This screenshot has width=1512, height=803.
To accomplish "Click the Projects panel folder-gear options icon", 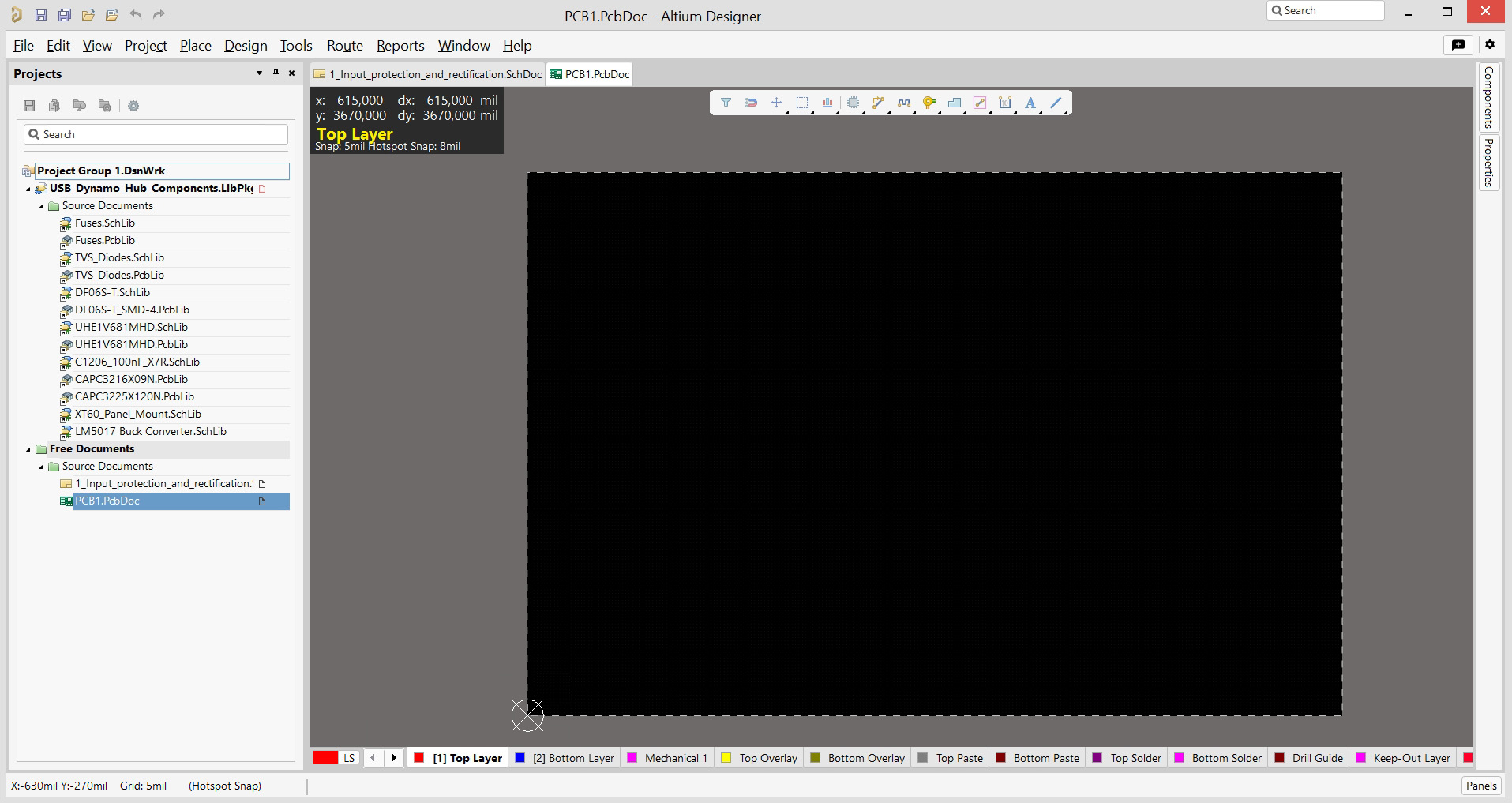I will click(104, 106).
